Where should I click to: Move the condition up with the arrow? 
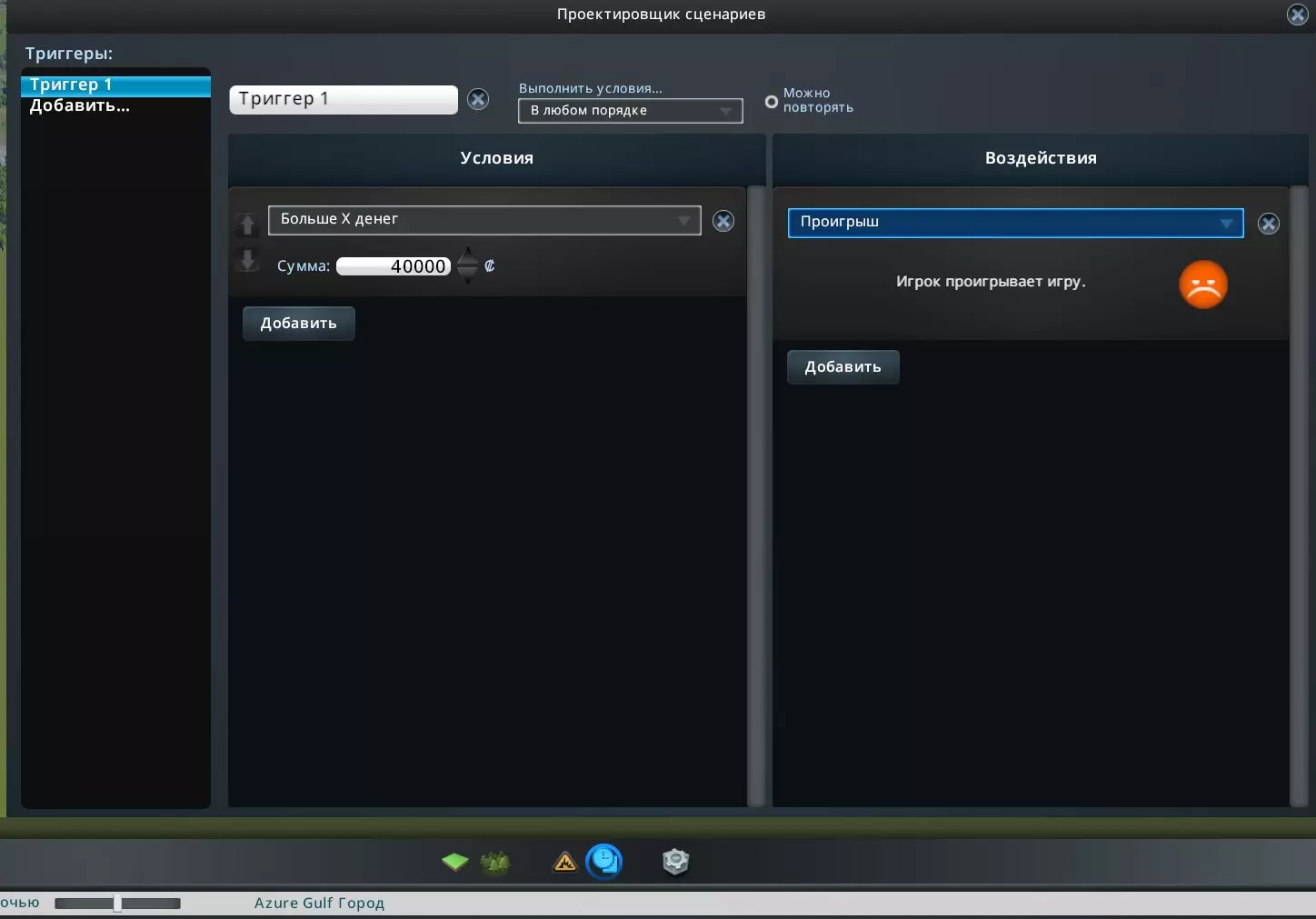247,224
